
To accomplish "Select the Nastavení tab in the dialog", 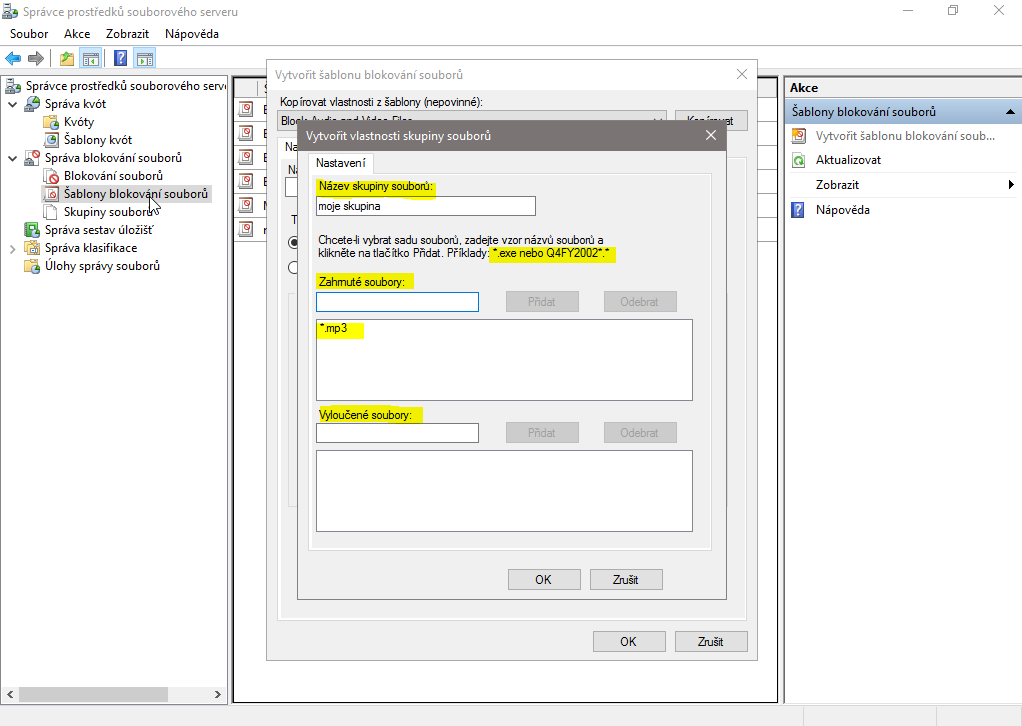I will [x=340, y=163].
